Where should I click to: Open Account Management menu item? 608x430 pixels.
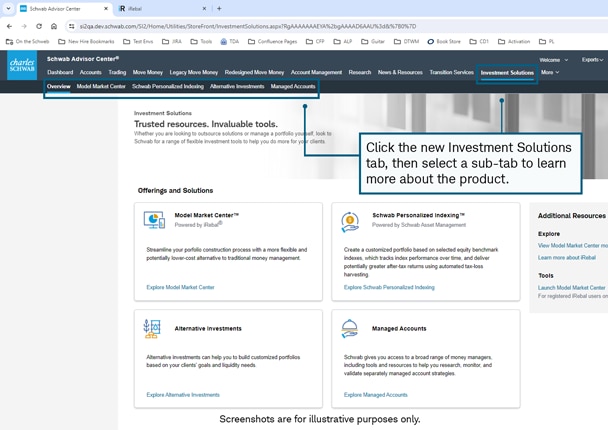[x=316, y=73]
